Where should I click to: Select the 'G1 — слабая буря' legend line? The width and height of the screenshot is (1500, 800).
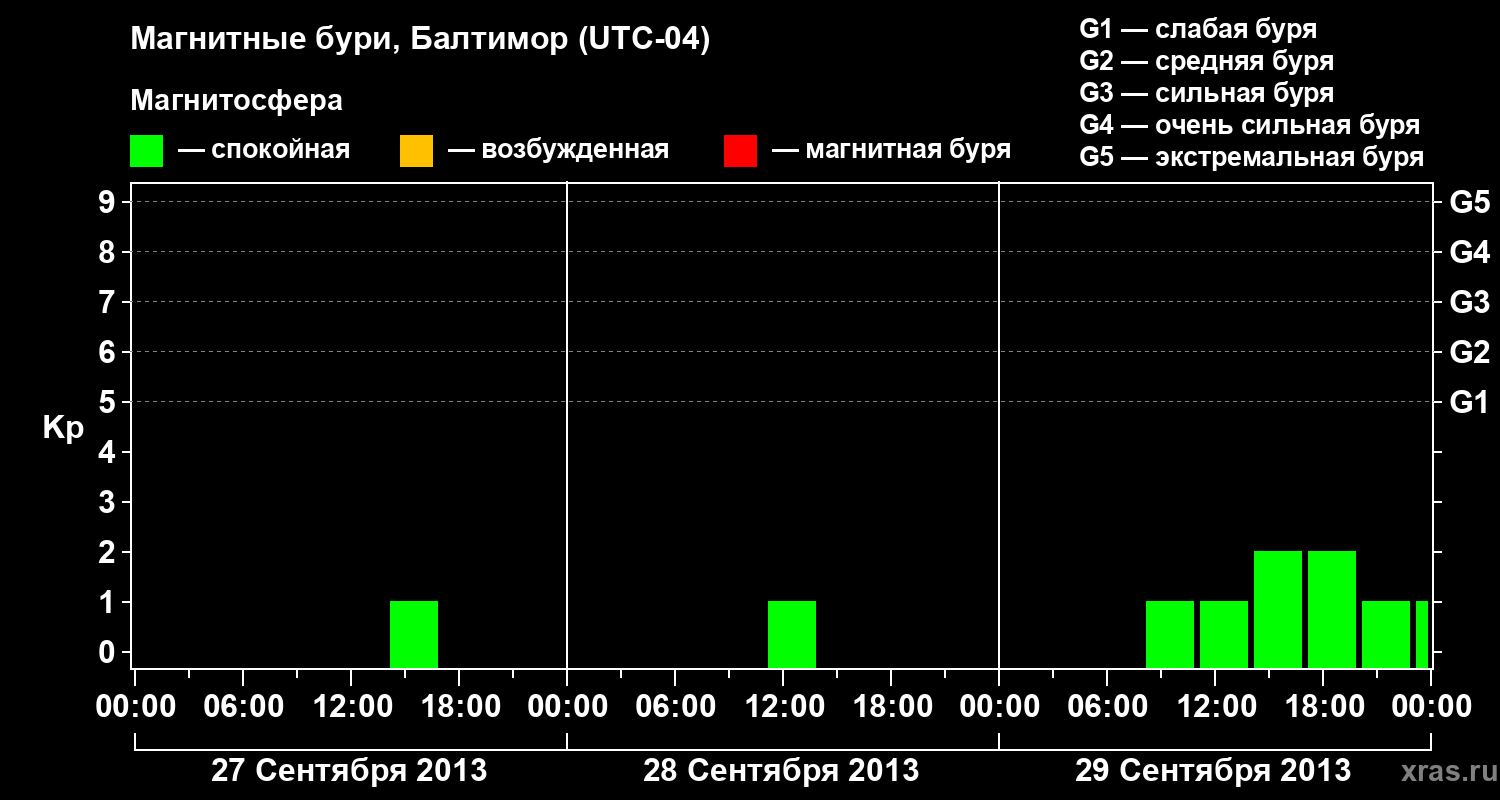(1198, 29)
